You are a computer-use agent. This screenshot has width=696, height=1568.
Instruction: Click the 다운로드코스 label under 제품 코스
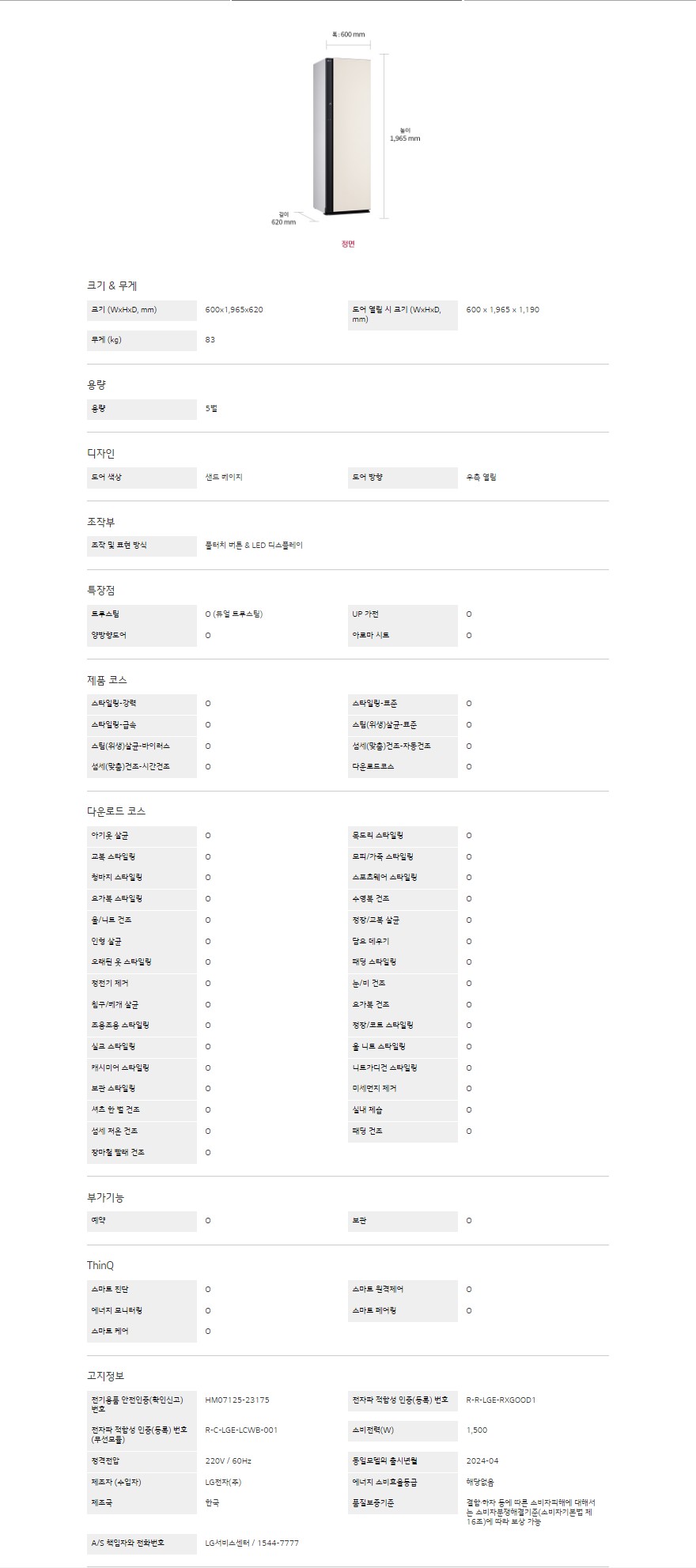(373, 767)
